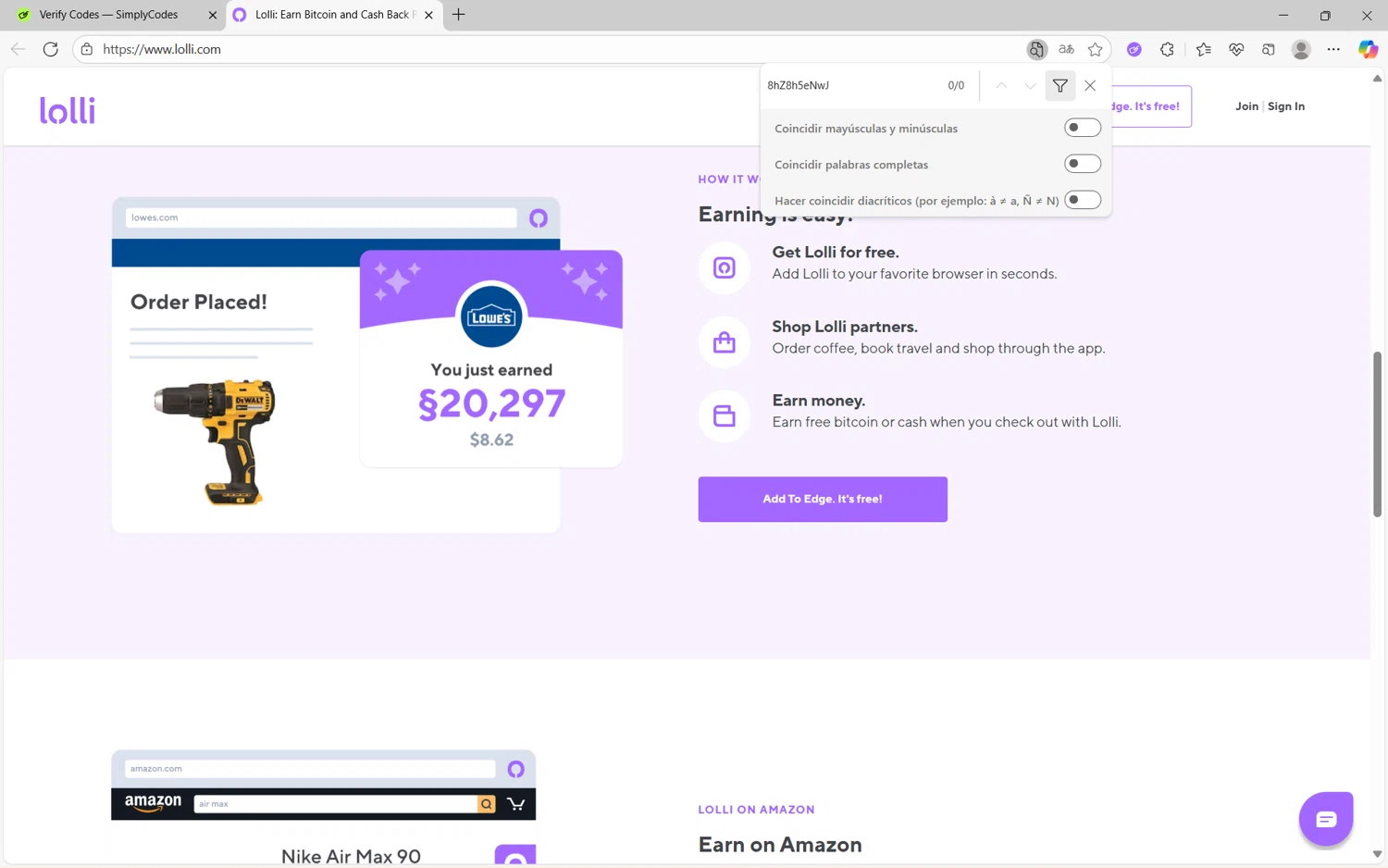Jump to previous find result
This screenshot has height=868, width=1388.
pyautogui.click(x=1001, y=85)
